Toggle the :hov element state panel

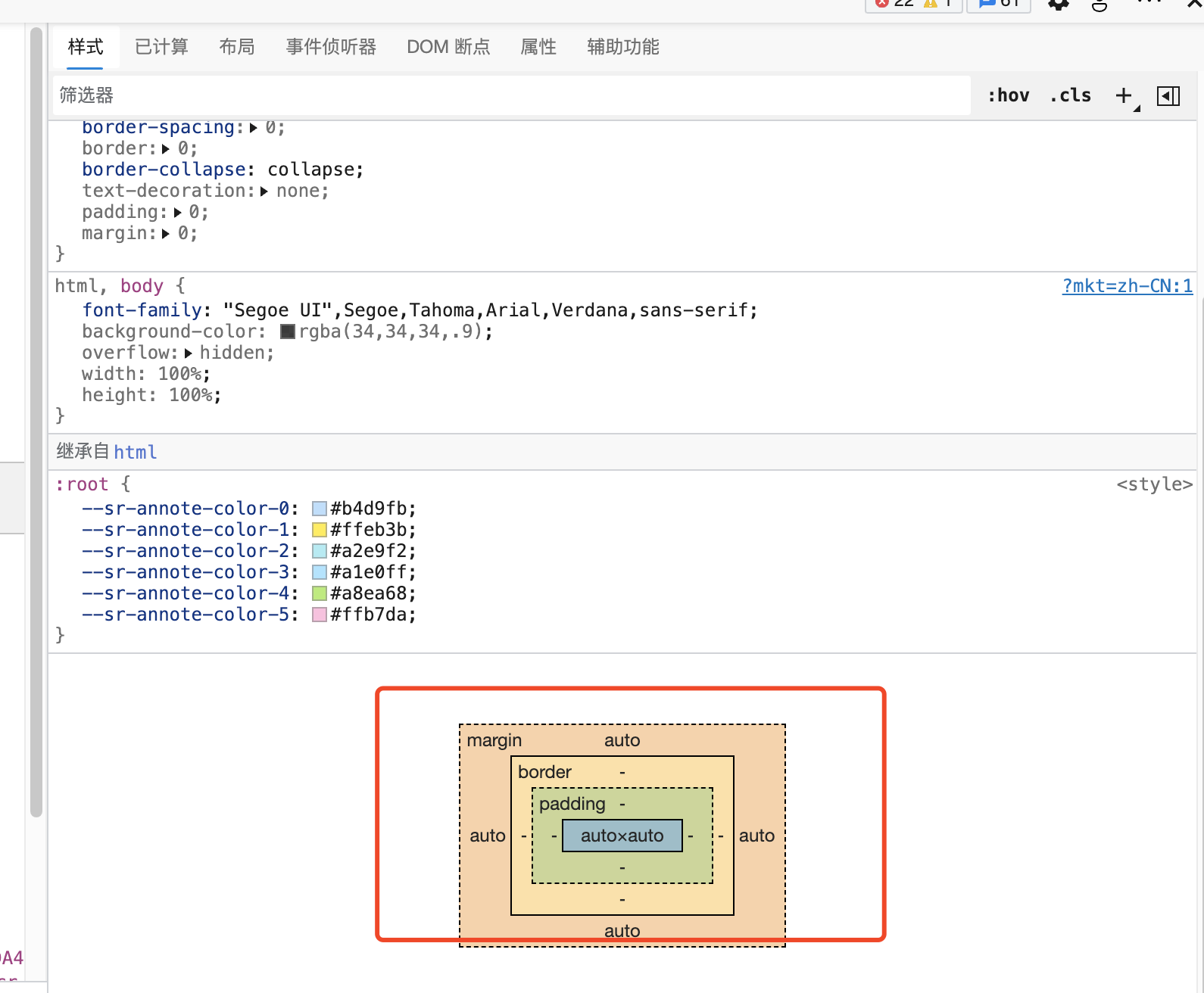[1008, 95]
